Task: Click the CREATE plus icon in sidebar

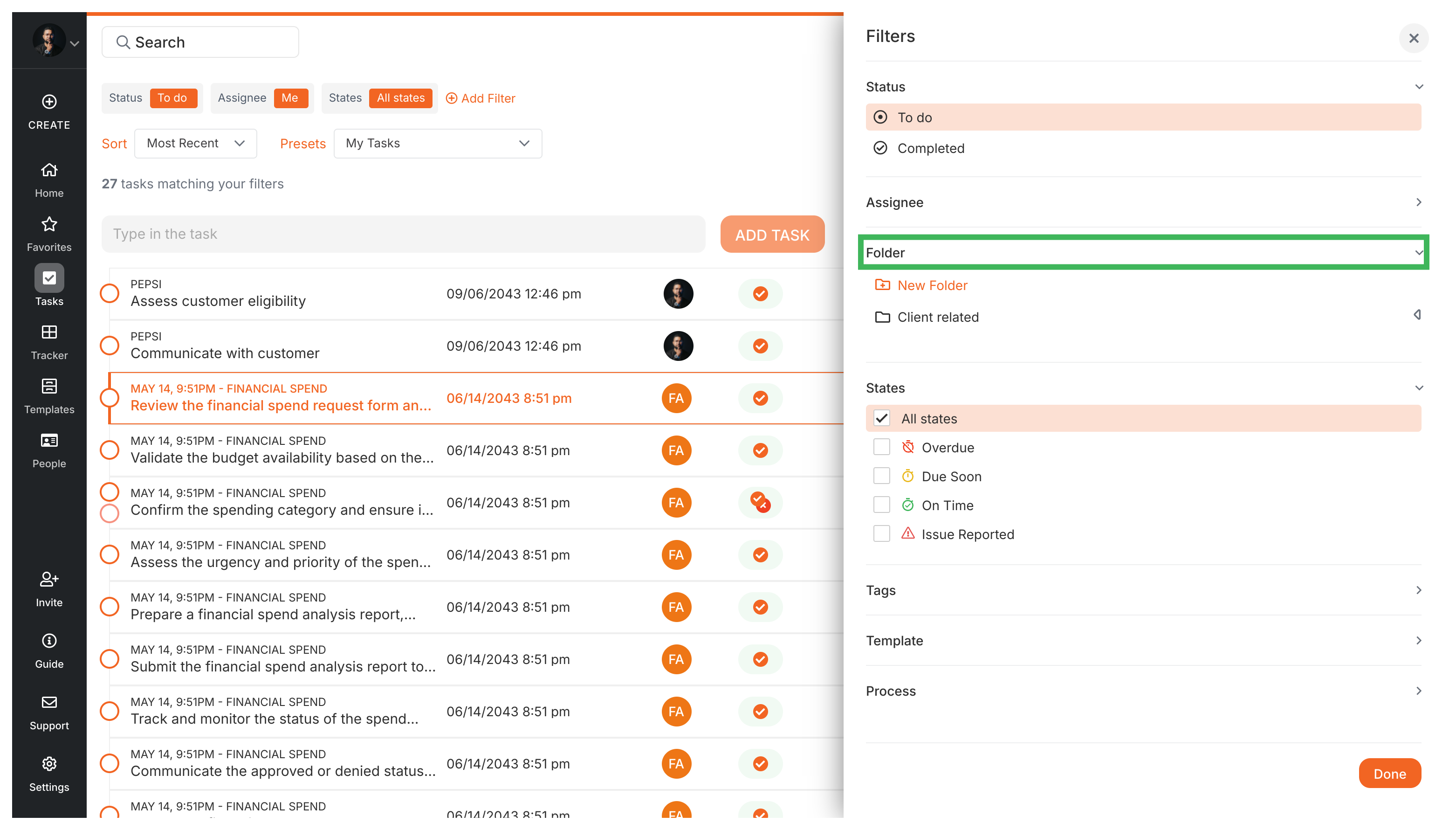Action: coord(49,102)
